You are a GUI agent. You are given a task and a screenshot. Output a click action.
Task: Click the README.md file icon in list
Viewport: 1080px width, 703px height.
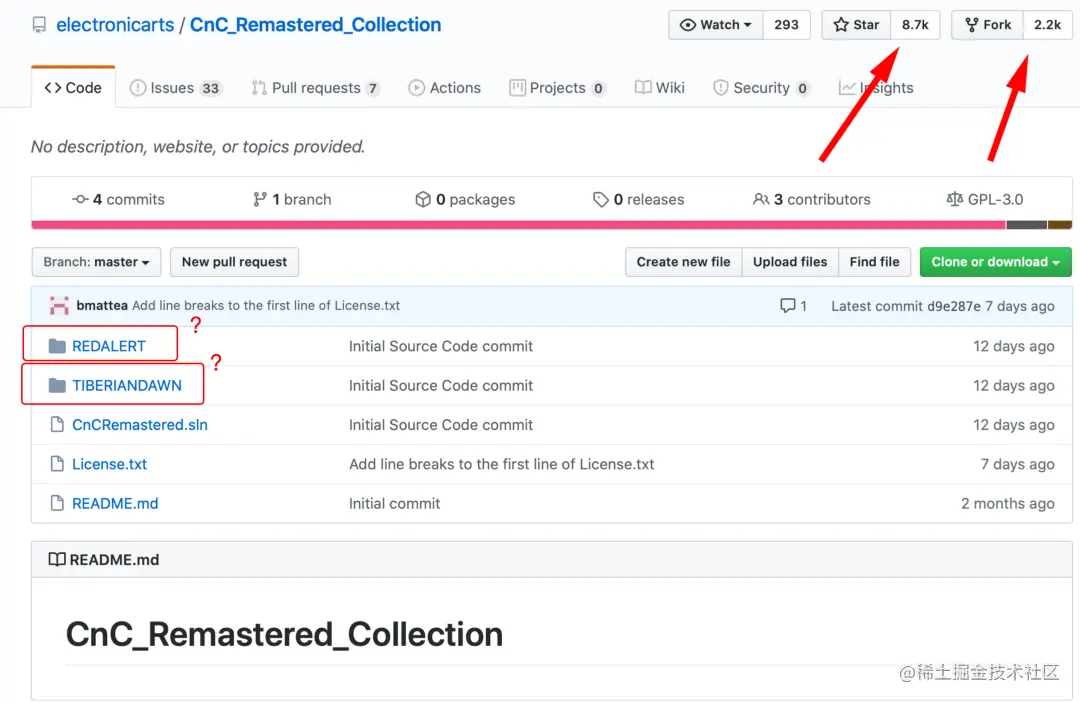pos(57,503)
